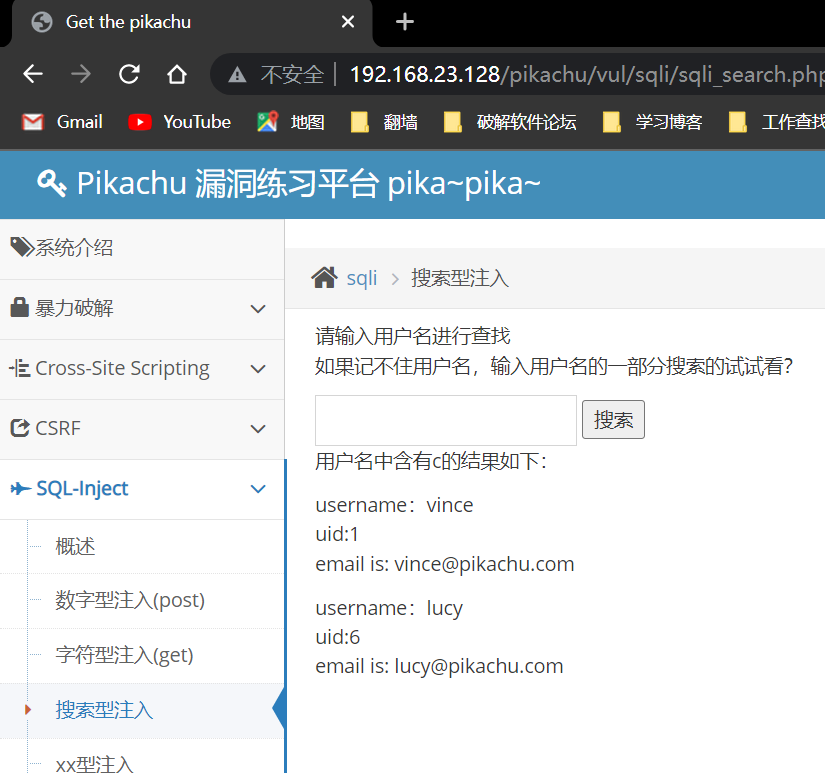Open the YouTube bookmark
This screenshot has height=773, width=825.
pyautogui.click(x=180, y=122)
